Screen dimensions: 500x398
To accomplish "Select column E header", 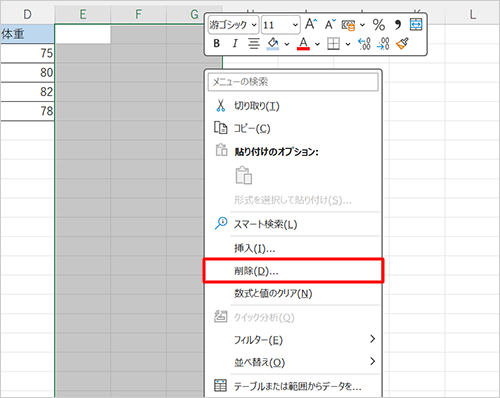I will coord(82,14).
